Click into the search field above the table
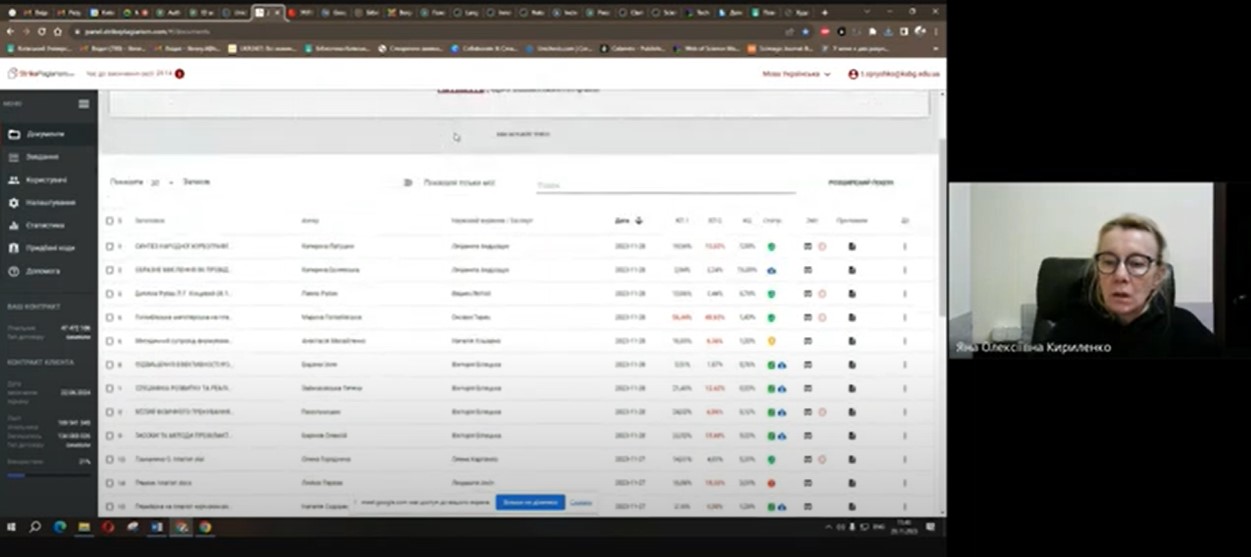The height and width of the screenshot is (557, 1251). 664,185
